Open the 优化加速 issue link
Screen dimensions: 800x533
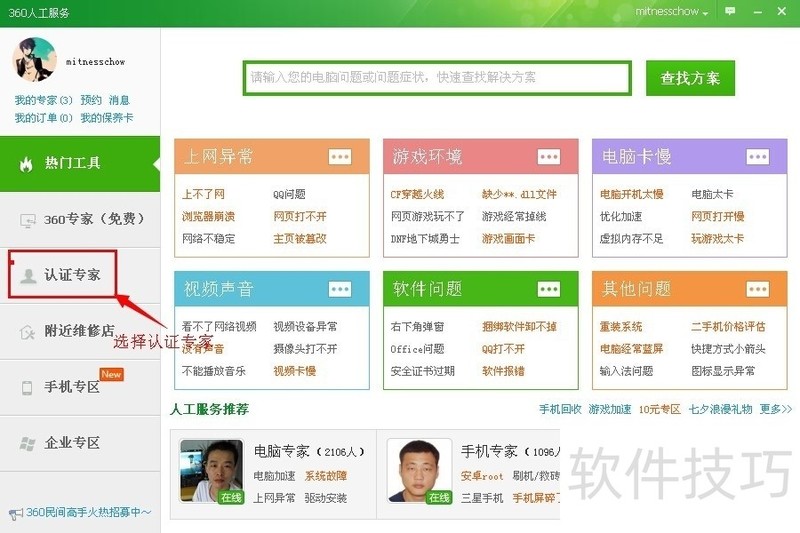(x=621, y=216)
